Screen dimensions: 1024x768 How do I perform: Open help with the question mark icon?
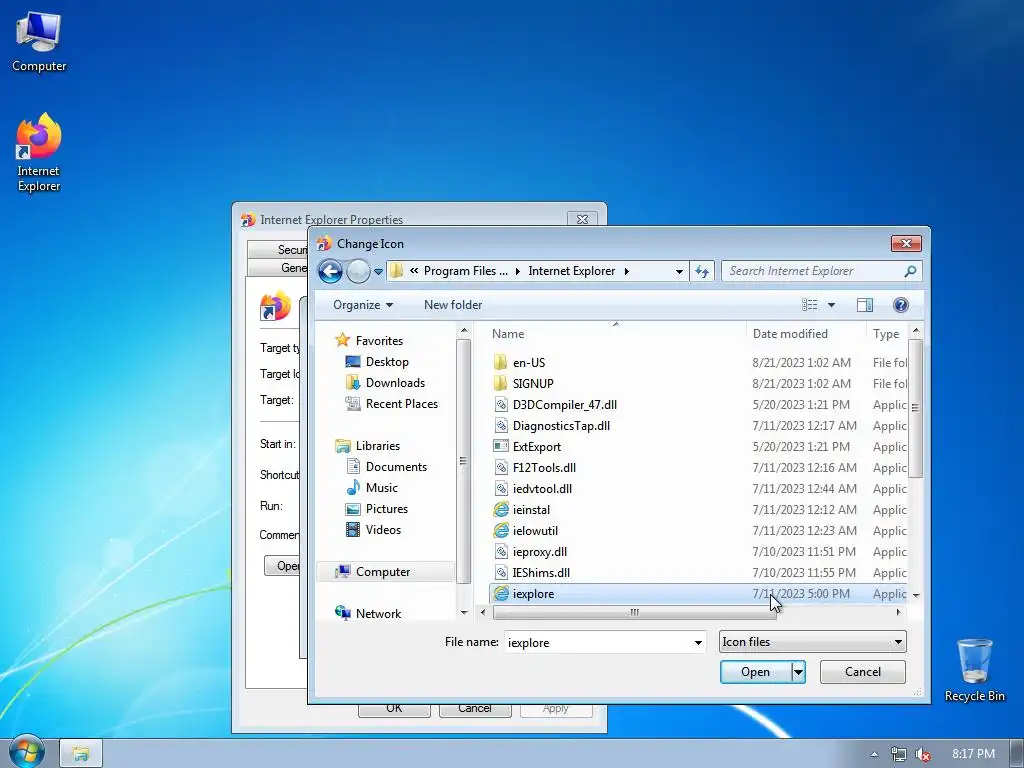901,305
